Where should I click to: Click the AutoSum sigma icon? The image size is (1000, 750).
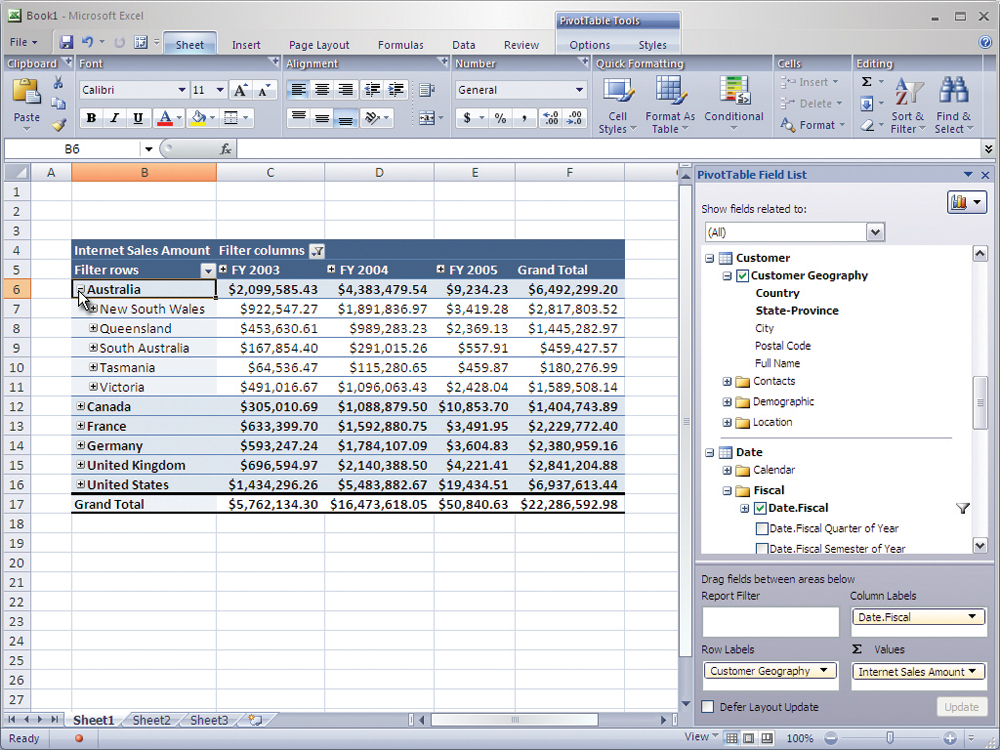pos(867,82)
